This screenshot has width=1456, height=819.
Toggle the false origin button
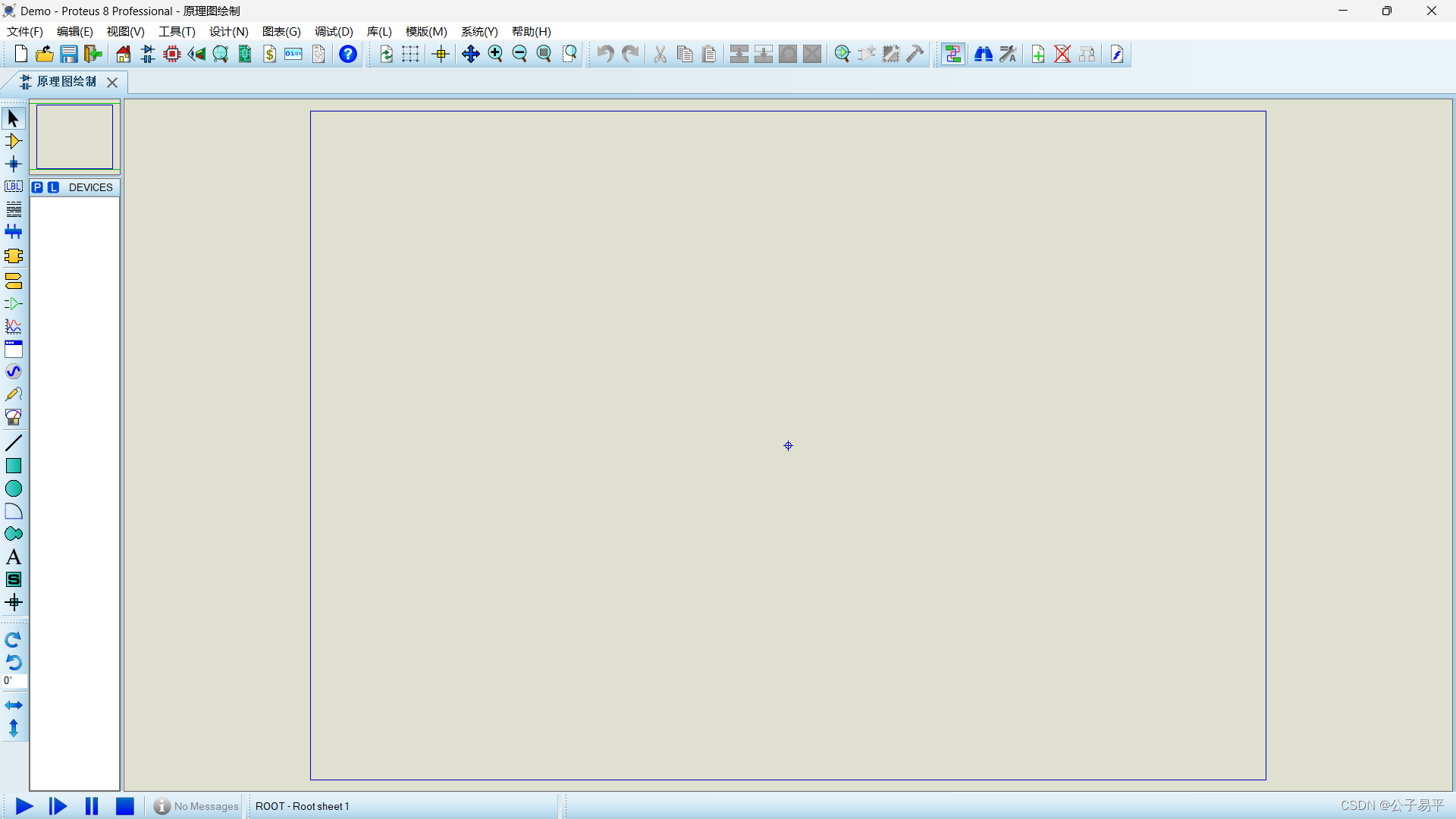click(x=441, y=54)
